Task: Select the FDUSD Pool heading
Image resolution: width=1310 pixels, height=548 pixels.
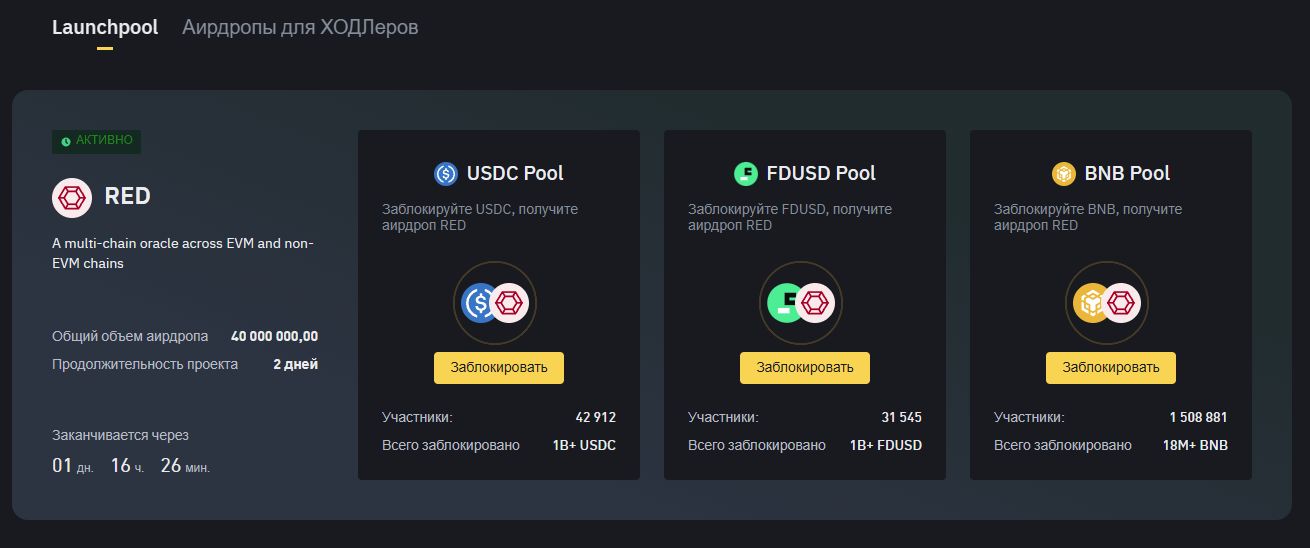Action: coord(820,173)
